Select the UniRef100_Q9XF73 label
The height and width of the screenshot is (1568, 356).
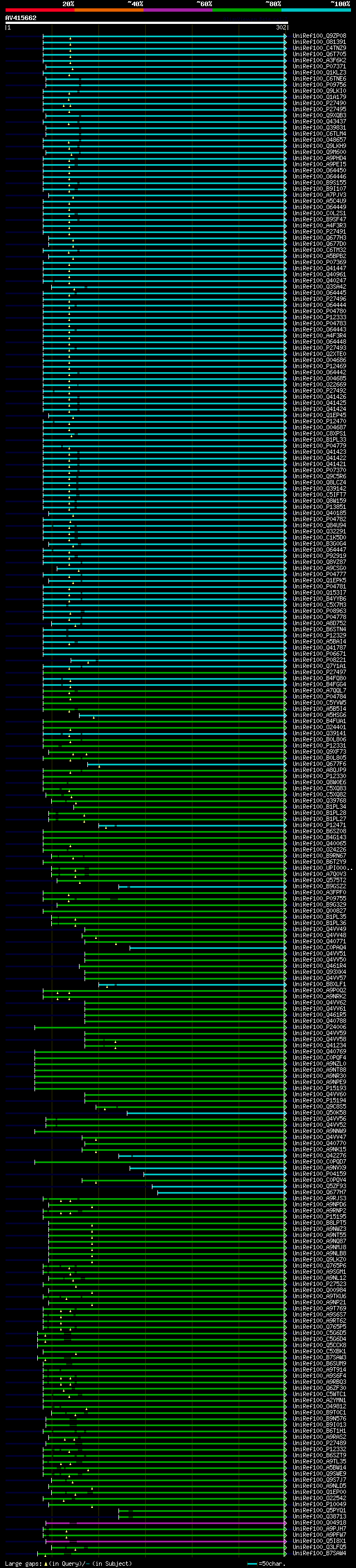tap(319, 752)
